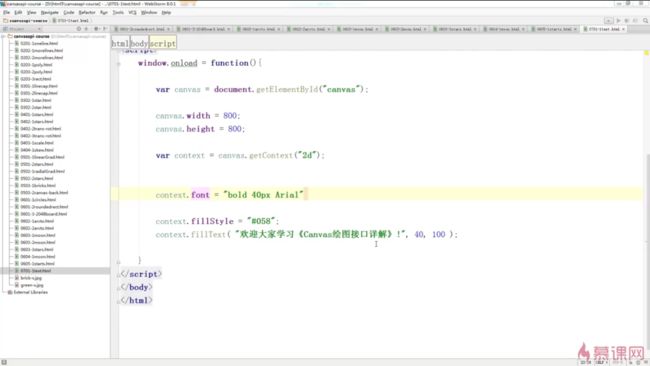Click the canvas.width value 800
650x366 pixels.
tap(230, 116)
